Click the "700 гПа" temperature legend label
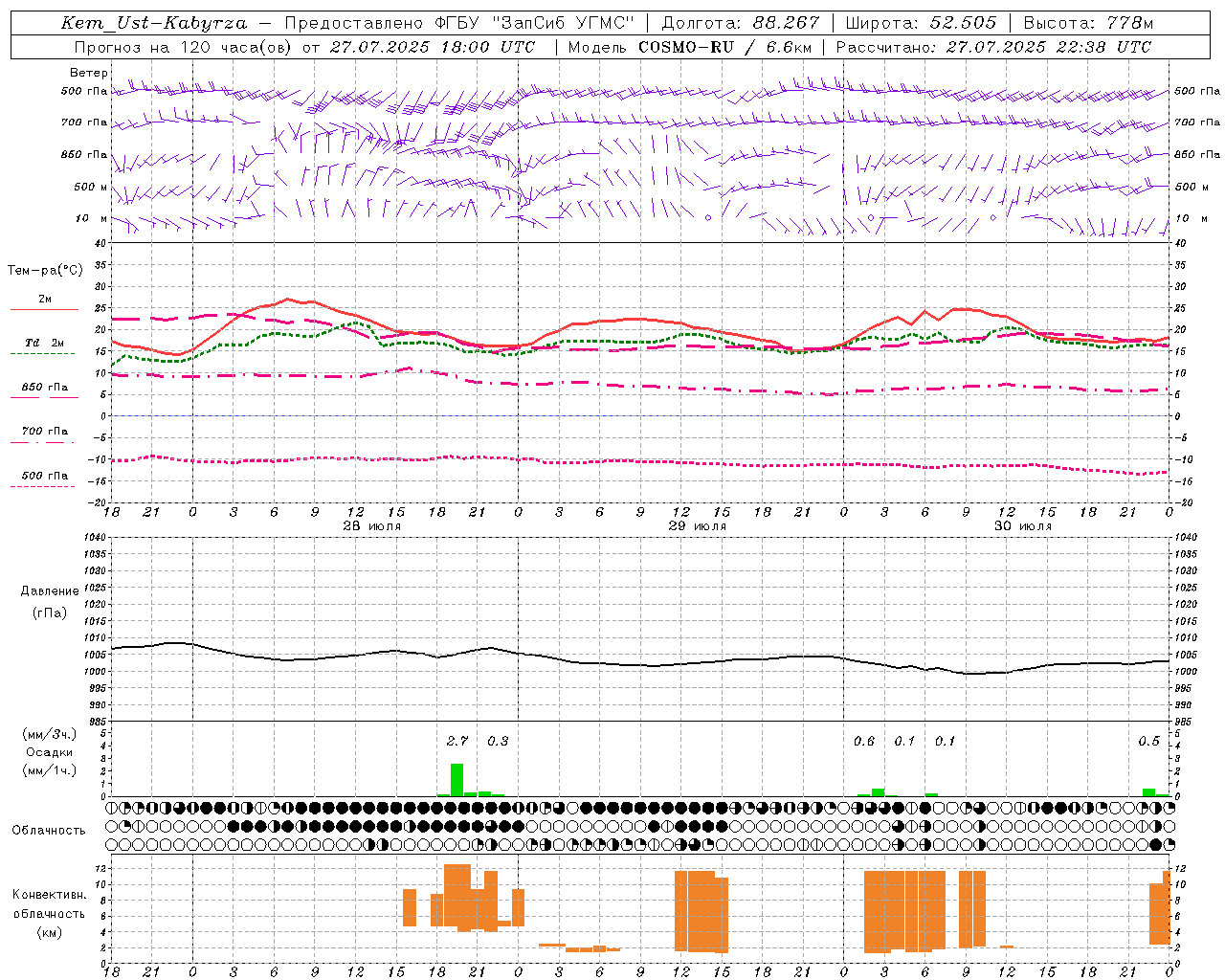Image resolution: width=1225 pixels, height=980 pixels. pyautogui.click(x=45, y=432)
